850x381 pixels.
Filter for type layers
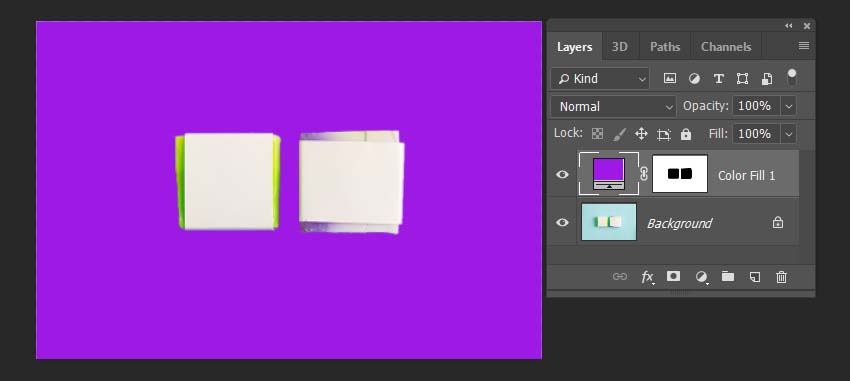pos(718,79)
